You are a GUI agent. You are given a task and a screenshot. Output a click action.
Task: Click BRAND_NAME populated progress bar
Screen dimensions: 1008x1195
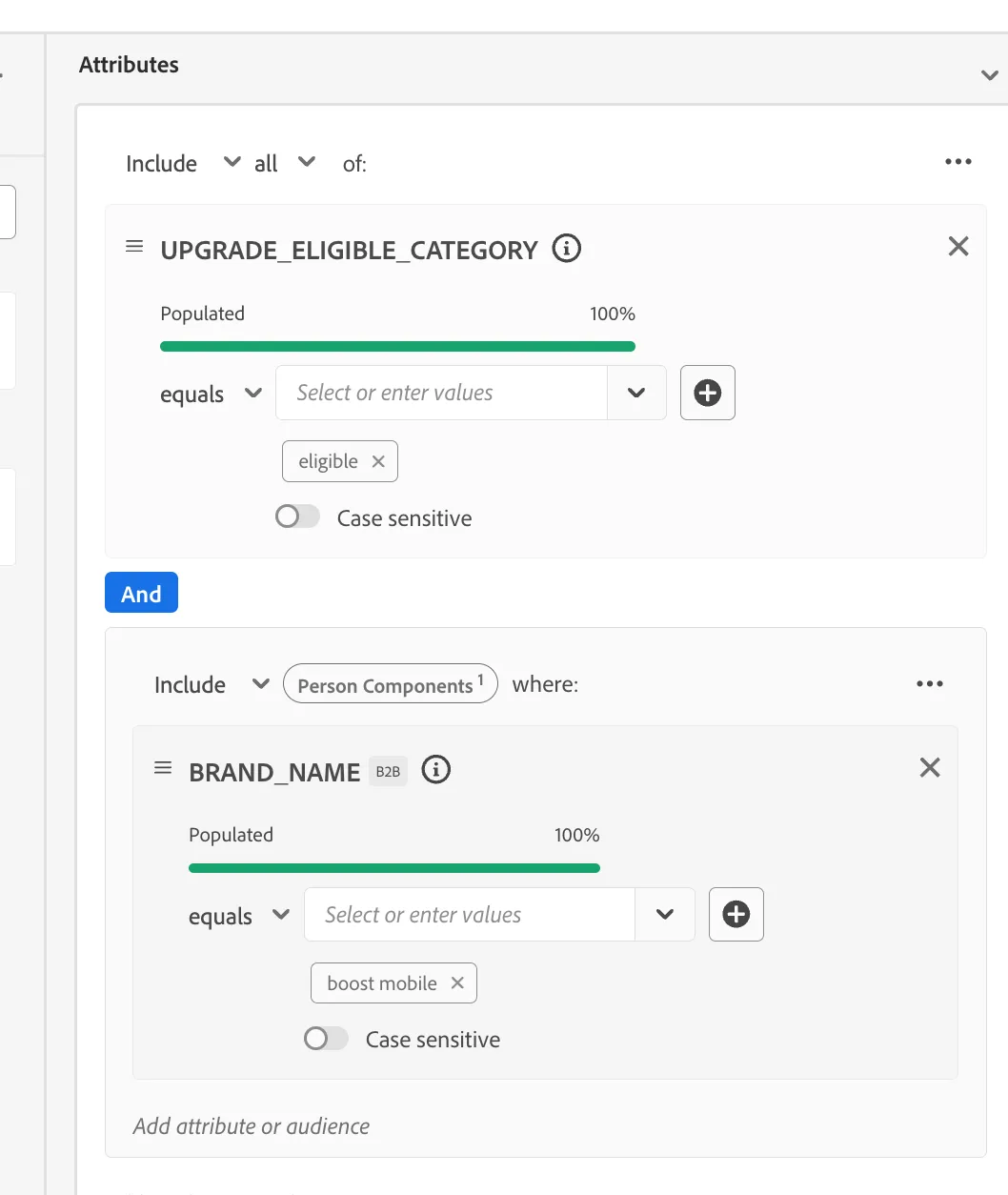coord(394,868)
